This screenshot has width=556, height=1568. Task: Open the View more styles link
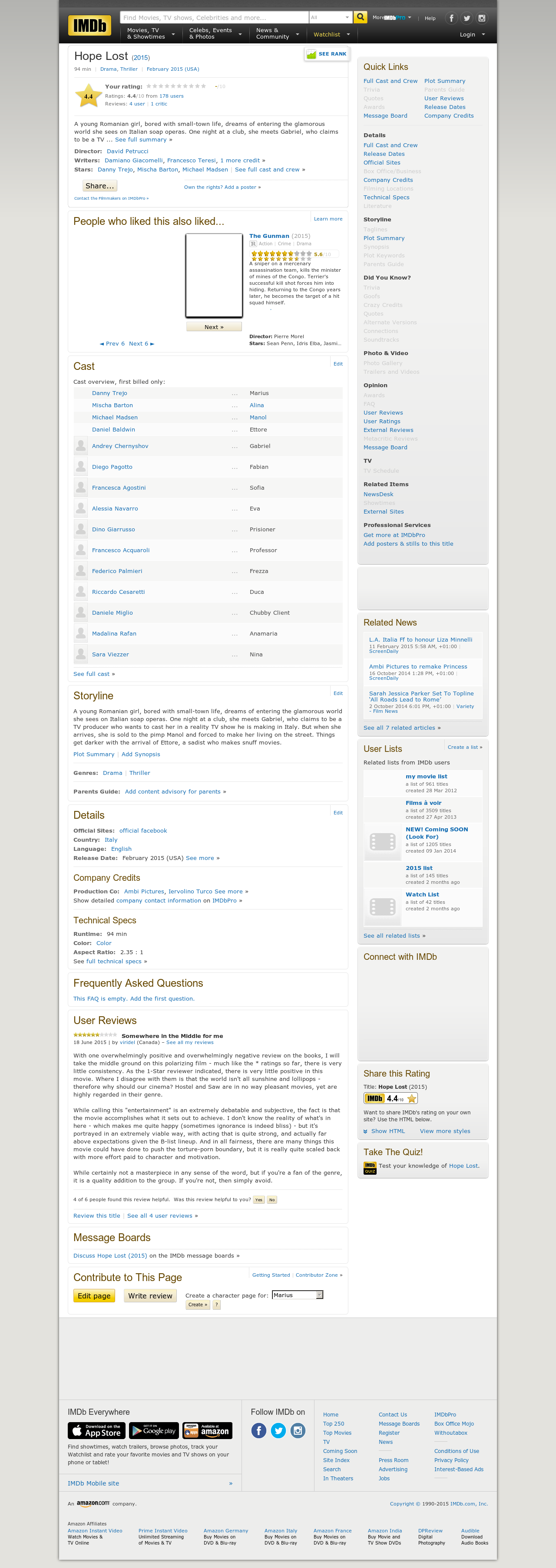(445, 1131)
